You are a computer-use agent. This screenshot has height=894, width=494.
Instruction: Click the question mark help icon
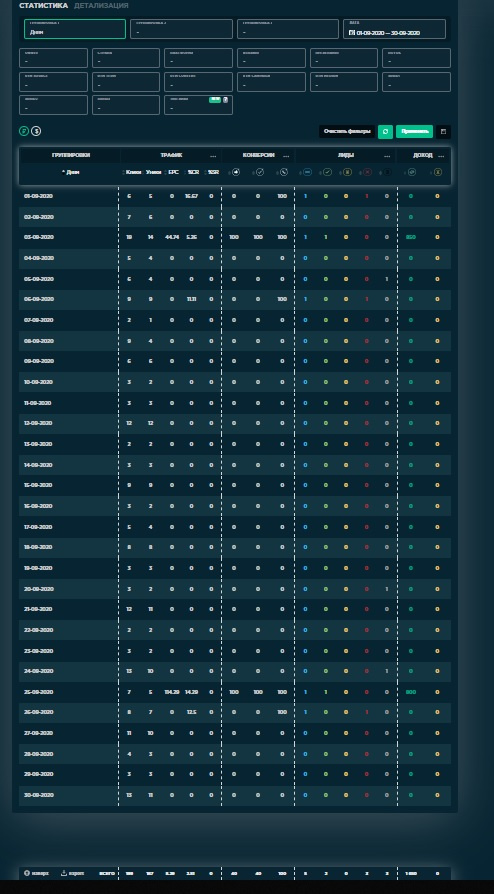225,99
